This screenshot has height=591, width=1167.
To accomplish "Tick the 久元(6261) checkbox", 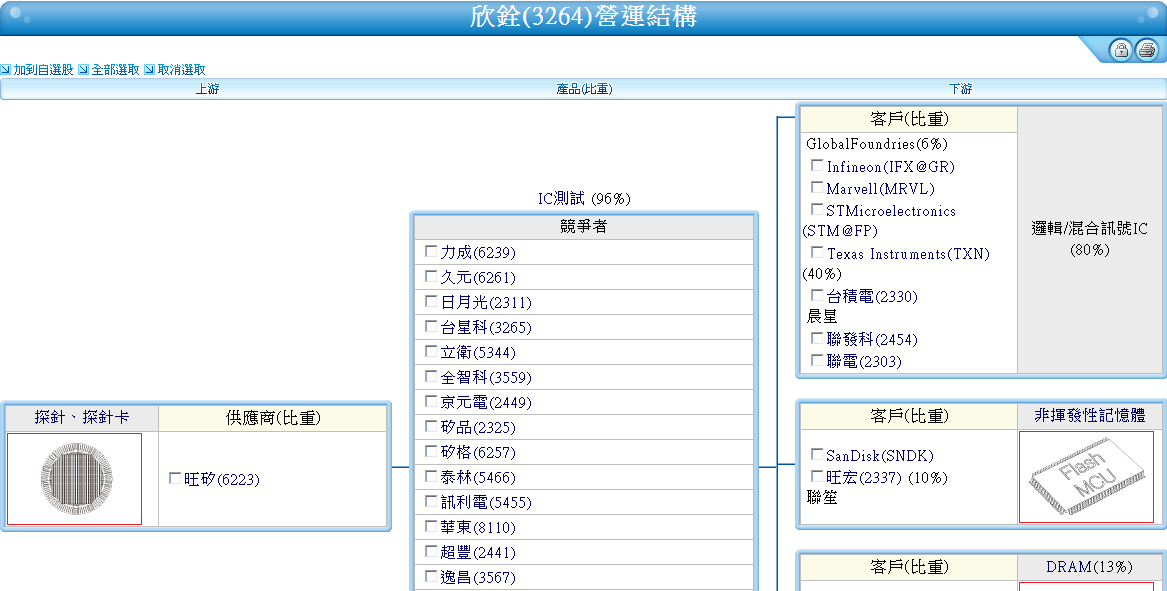I will coord(431,276).
